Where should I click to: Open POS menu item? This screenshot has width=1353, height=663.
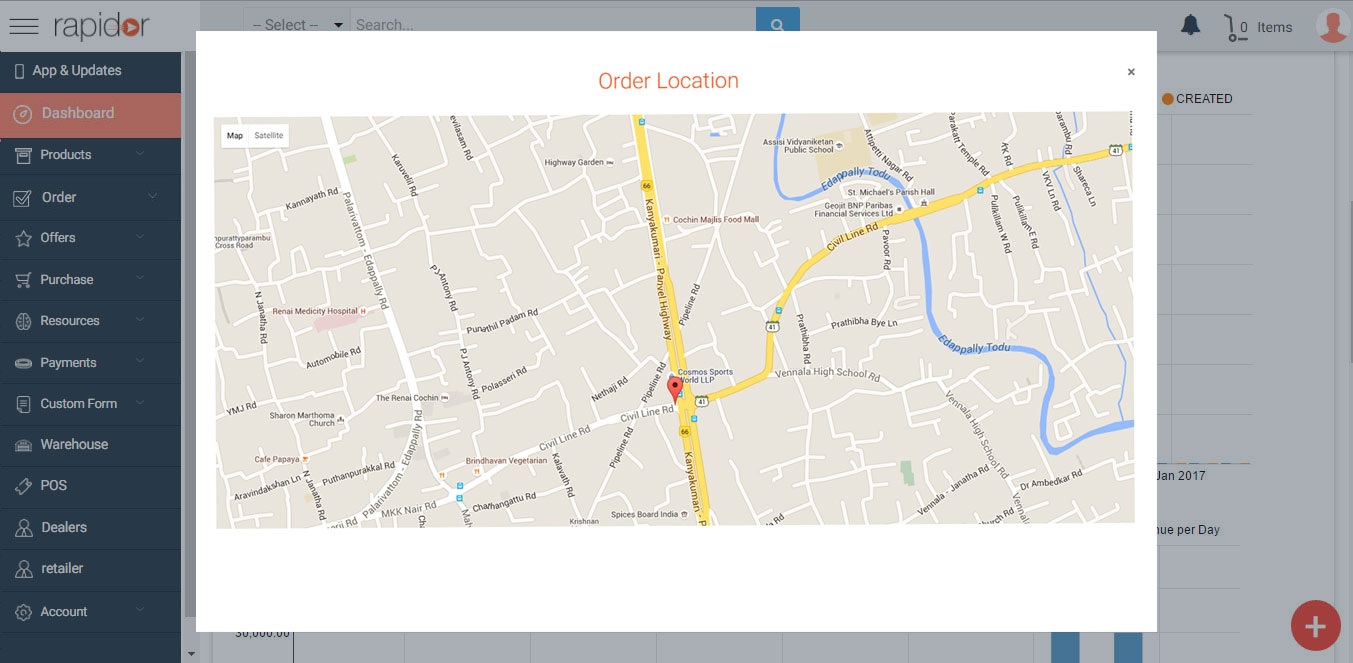click(90, 486)
